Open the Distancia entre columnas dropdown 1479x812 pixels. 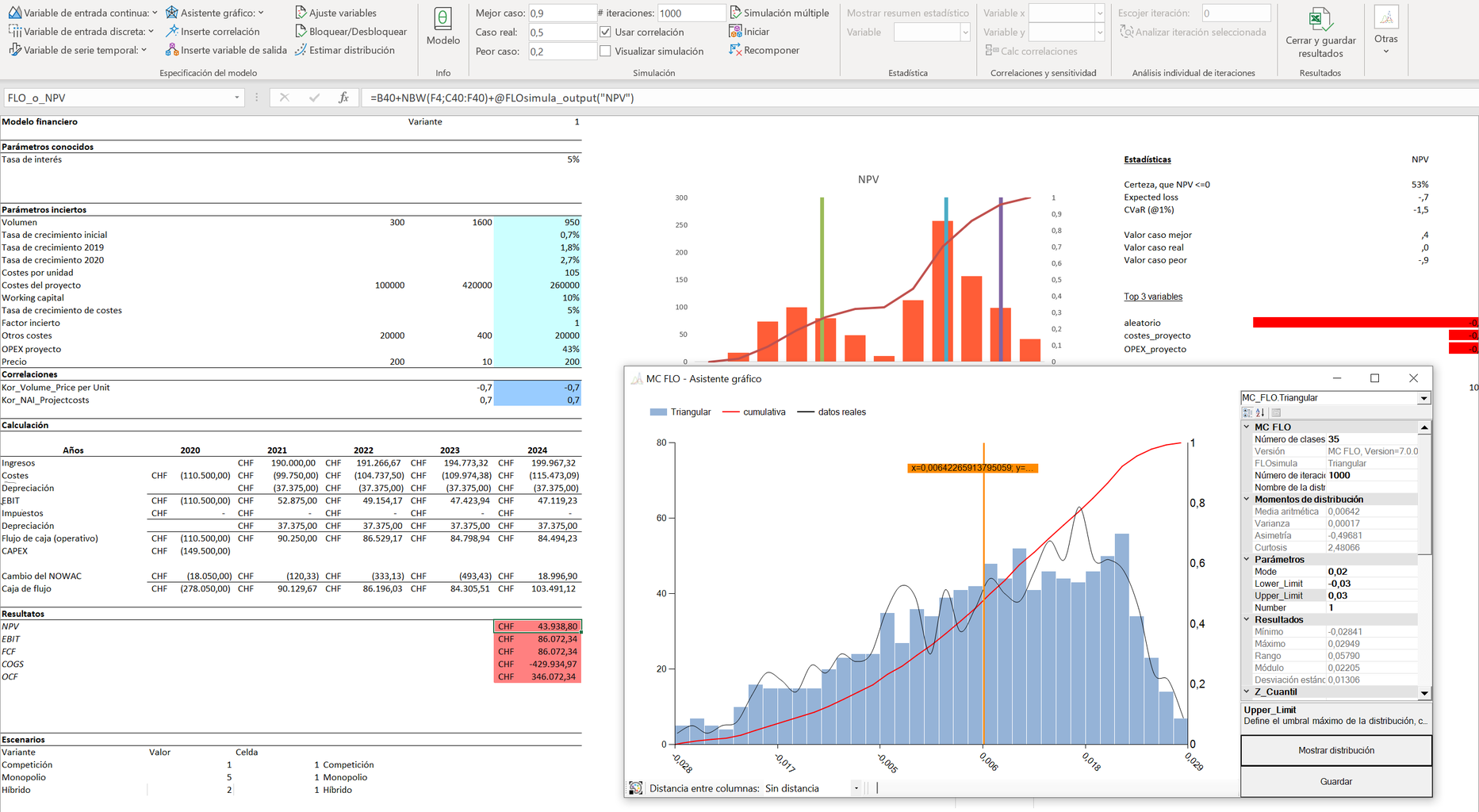pyautogui.click(x=856, y=788)
